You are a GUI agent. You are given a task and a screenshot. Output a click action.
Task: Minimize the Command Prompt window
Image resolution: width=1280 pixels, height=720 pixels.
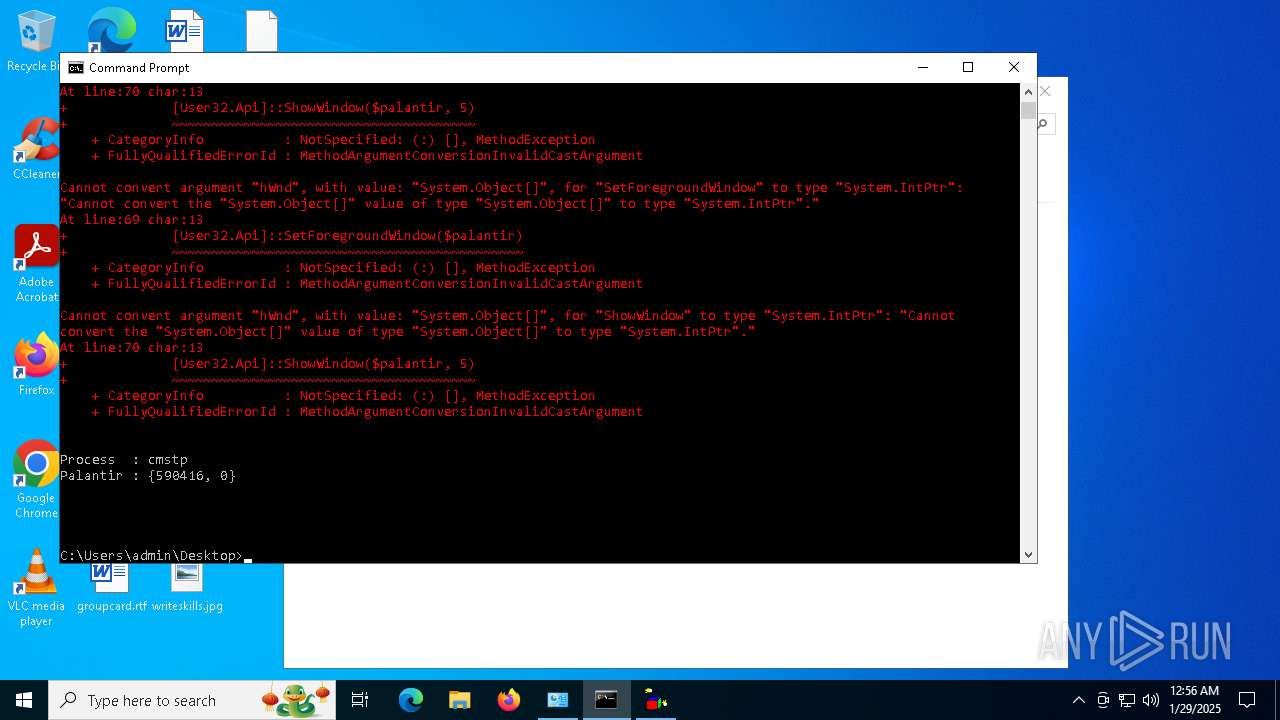tap(922, 67)
